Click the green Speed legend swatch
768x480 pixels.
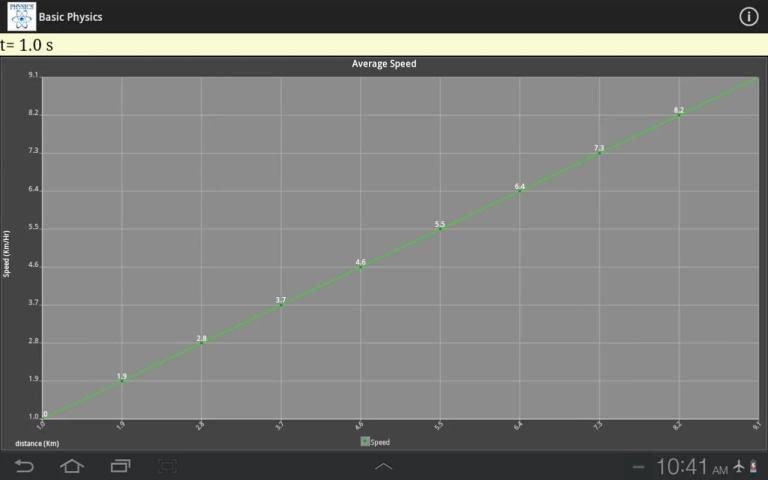tap(365, 441)
